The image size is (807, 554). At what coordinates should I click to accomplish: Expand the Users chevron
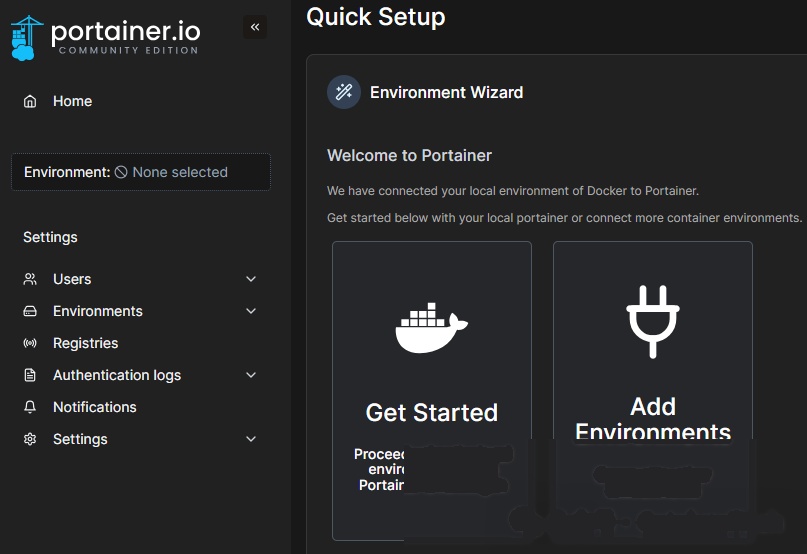pos(251,279)
